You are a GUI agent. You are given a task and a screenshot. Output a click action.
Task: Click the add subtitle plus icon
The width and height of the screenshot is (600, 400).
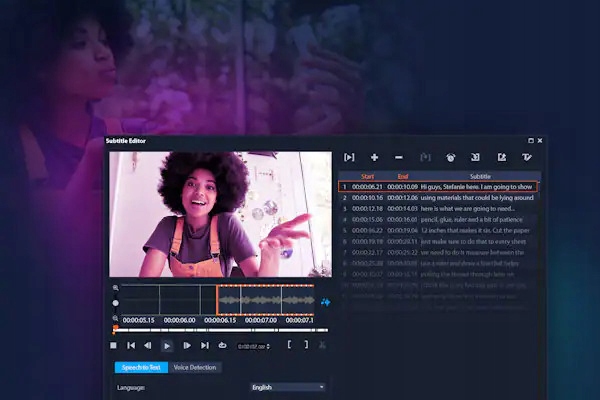pos(374,157)
